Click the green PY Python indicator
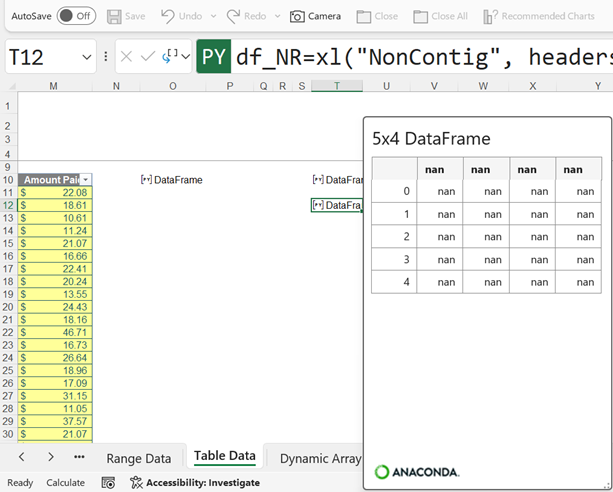 (x=213, y=57)
